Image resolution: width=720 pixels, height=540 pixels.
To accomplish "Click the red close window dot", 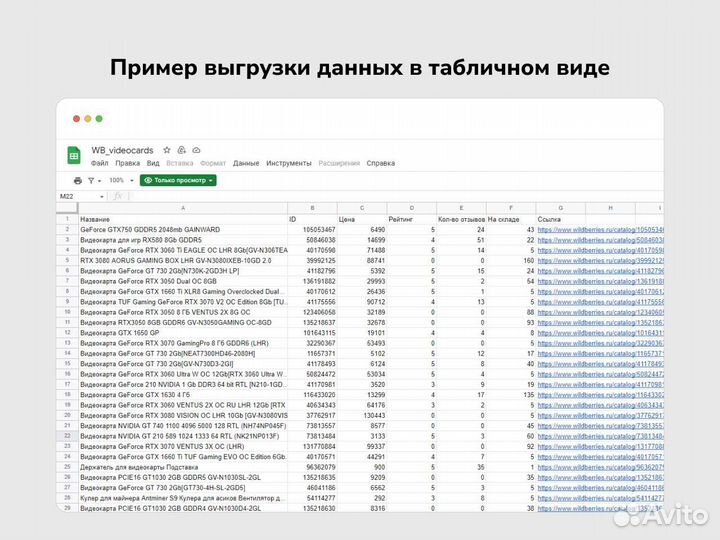I will click(76, 118).
